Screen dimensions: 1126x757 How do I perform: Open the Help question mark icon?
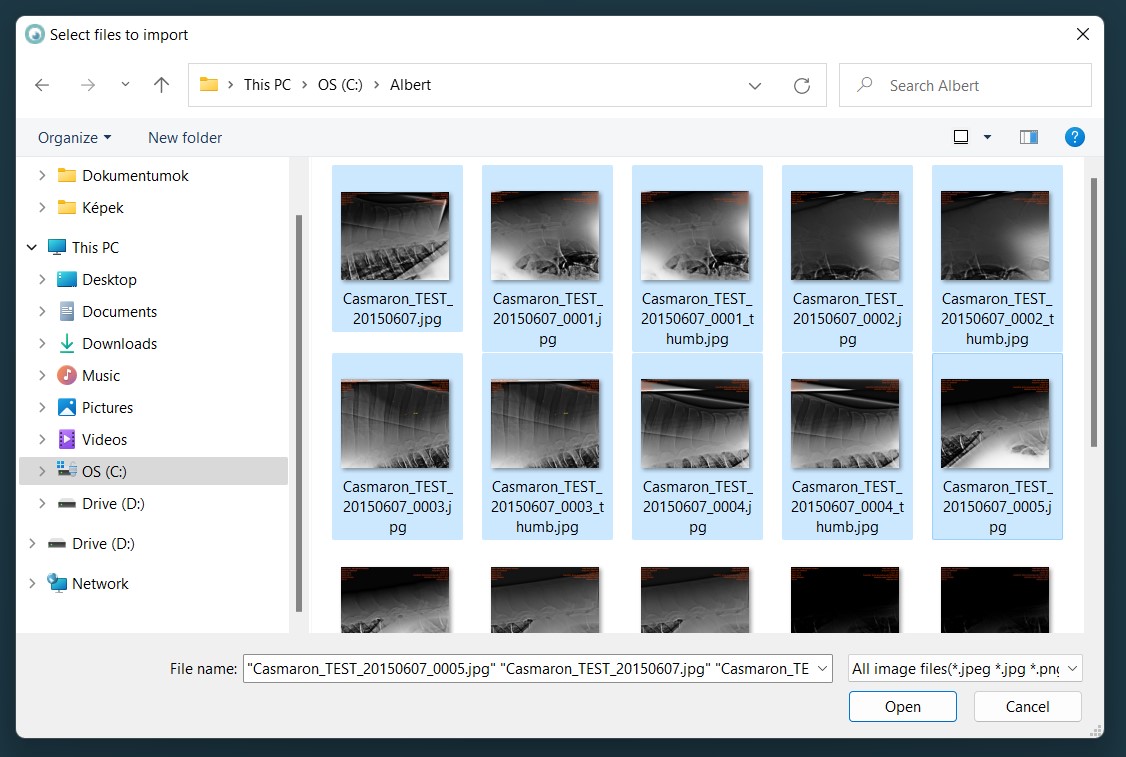point(1075,137)
